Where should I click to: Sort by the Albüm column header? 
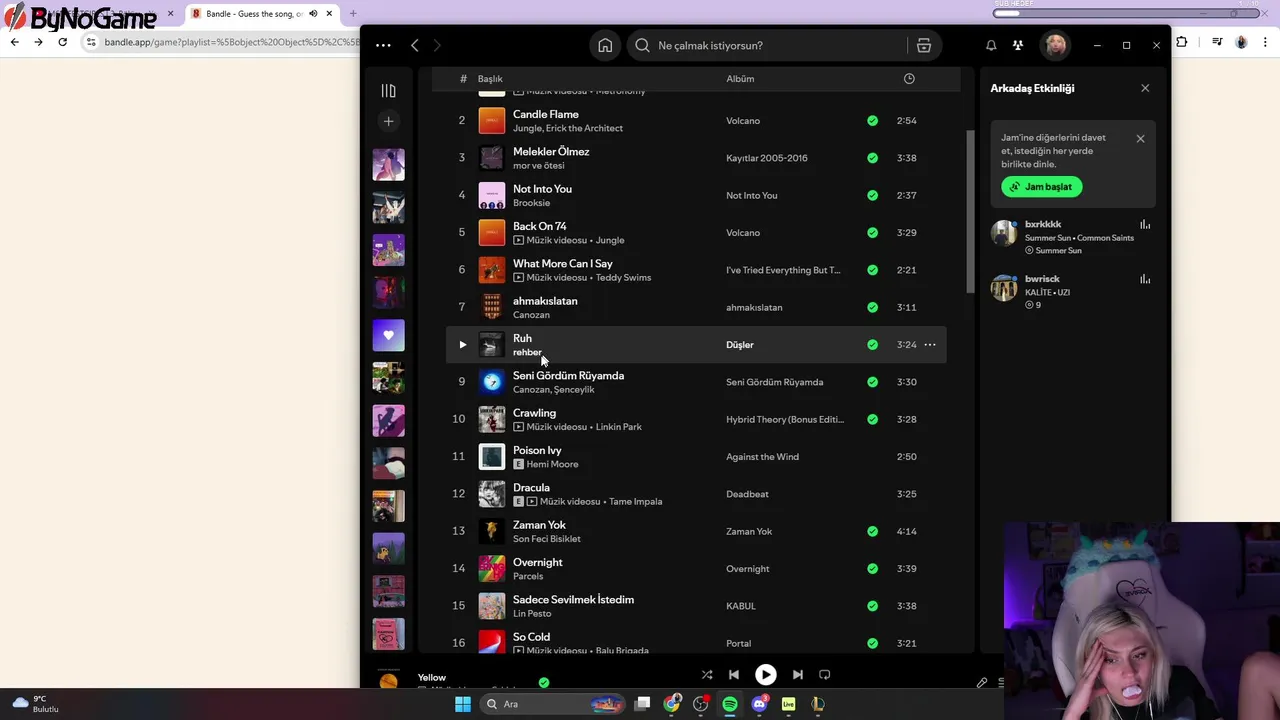coord(740,78)
